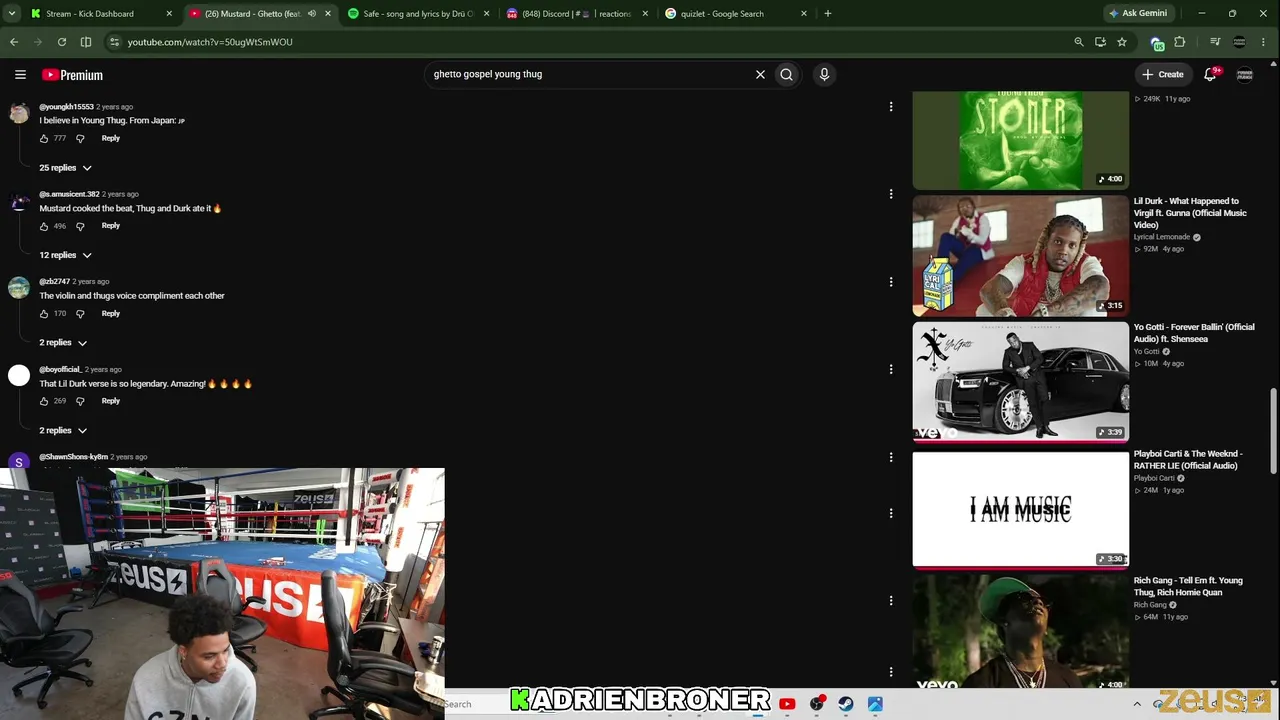This screenshot has height=720, width=1280.
Task: Reload the current YouTube page
Action: [x=62, y=42]
